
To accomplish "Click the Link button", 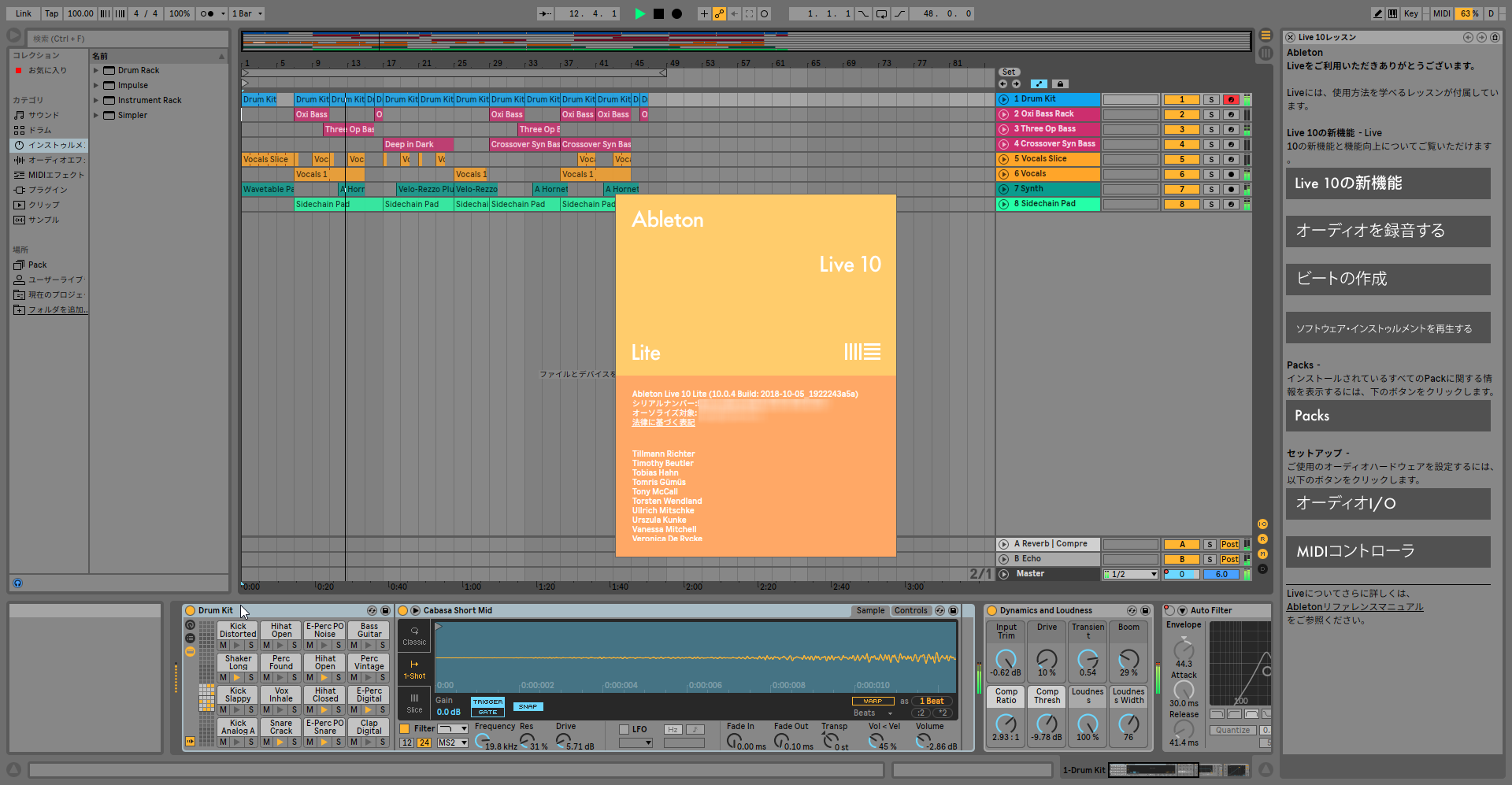I will click(x=24, y=13).
